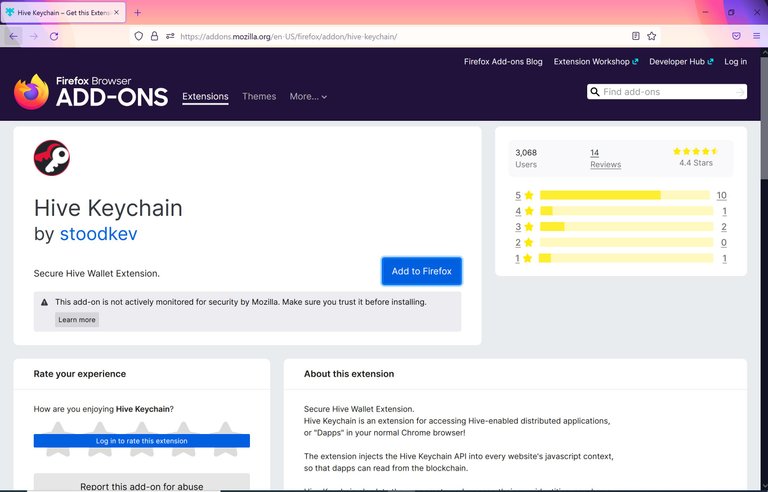Click the 1-star rating bar
This screenshot has width=768, height=492.
pos(626,258)
